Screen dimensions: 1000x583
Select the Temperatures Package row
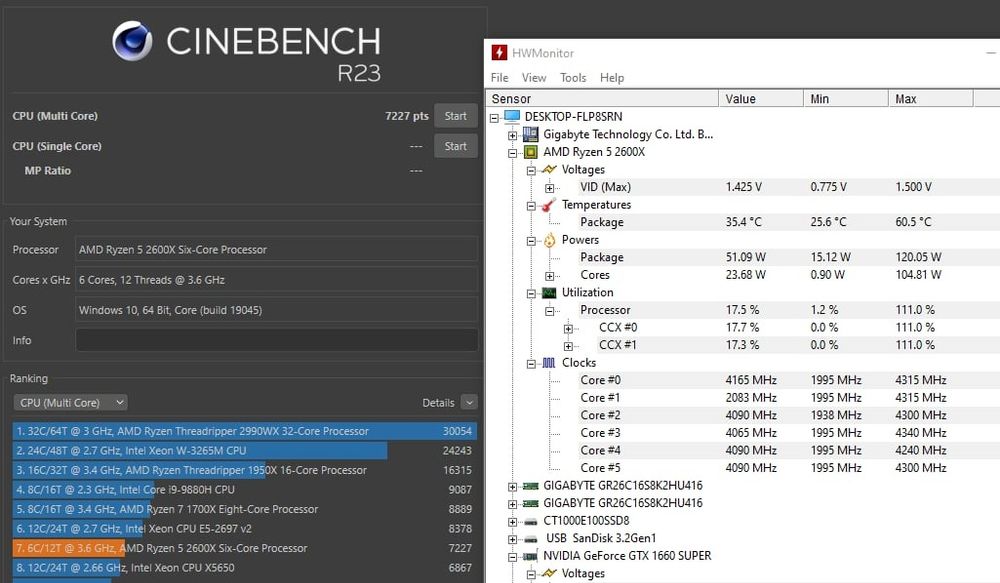pos(775,222)
